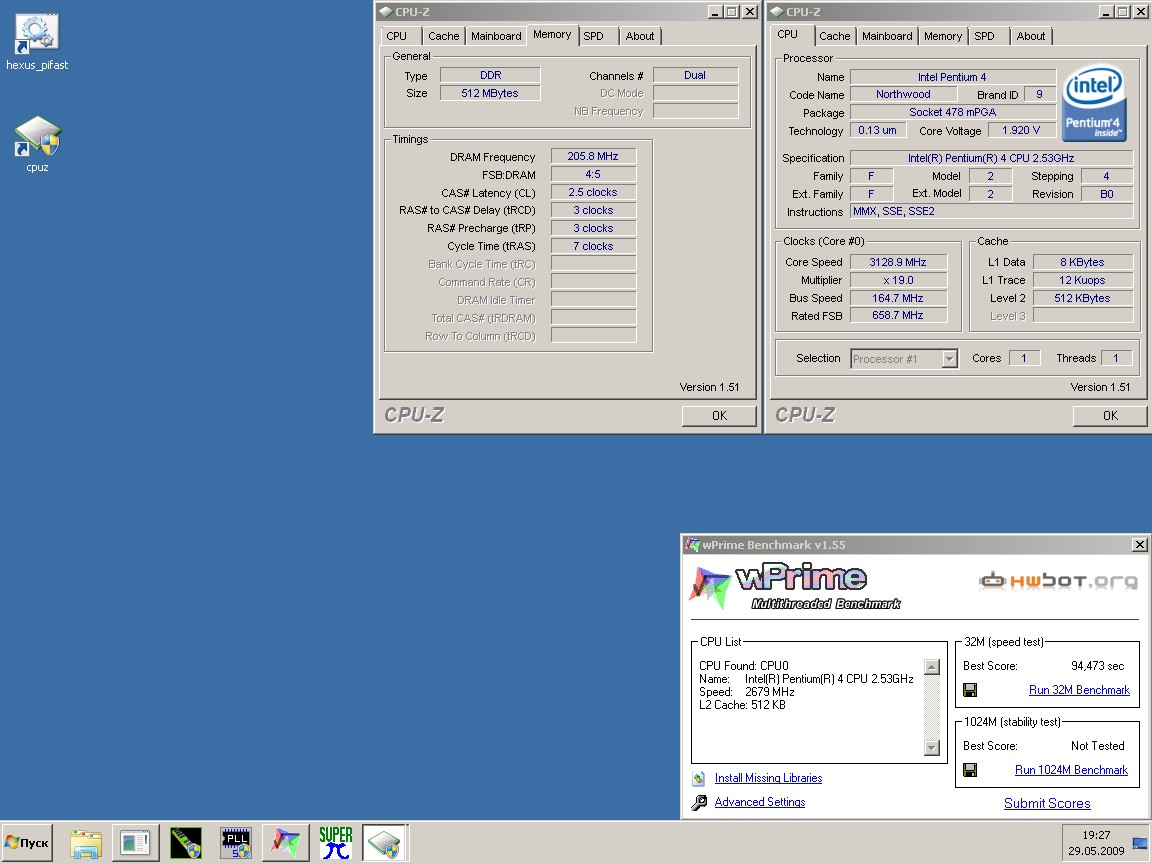Click the Level 2 512 KBytes field
Image resolution: width=1152 pixels, height=864 pixels.
[x=1082, y=298]
